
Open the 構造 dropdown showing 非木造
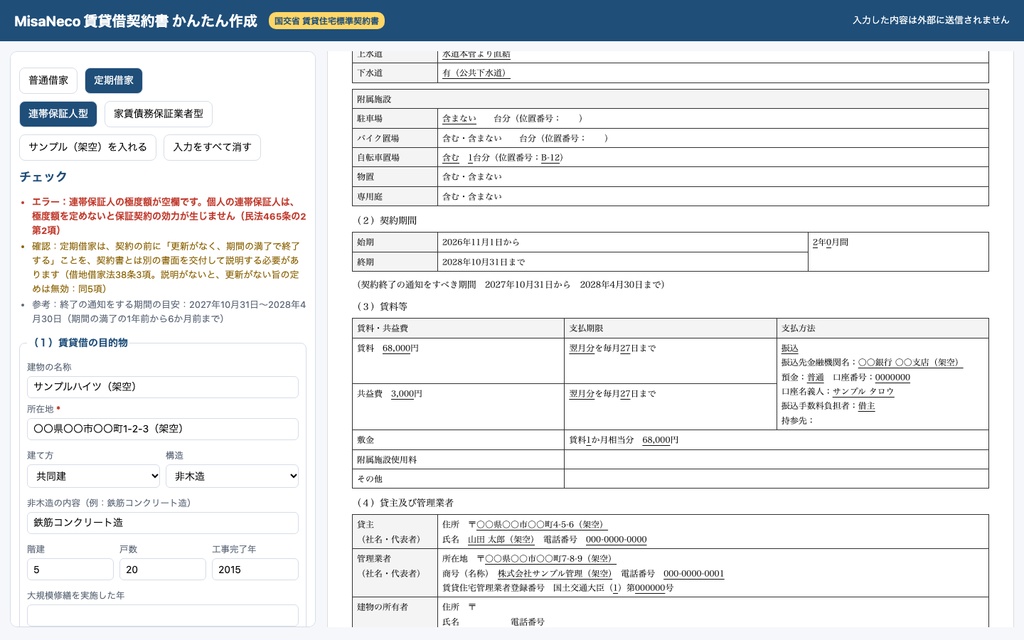232,476
